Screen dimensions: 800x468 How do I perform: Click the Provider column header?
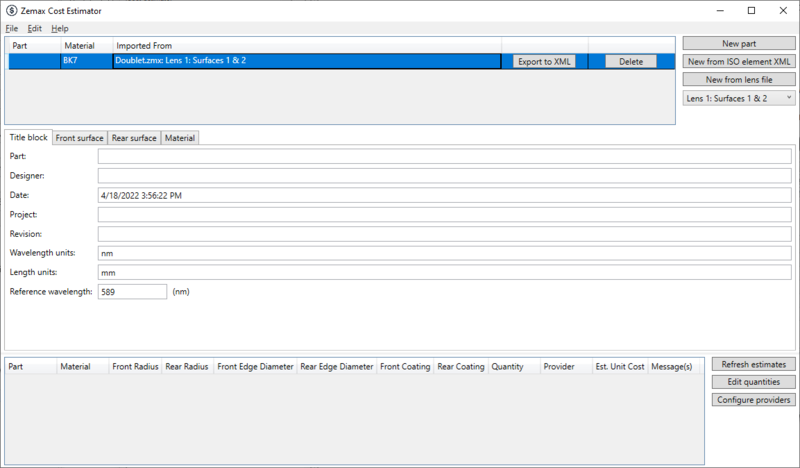(x=566, y=366)
